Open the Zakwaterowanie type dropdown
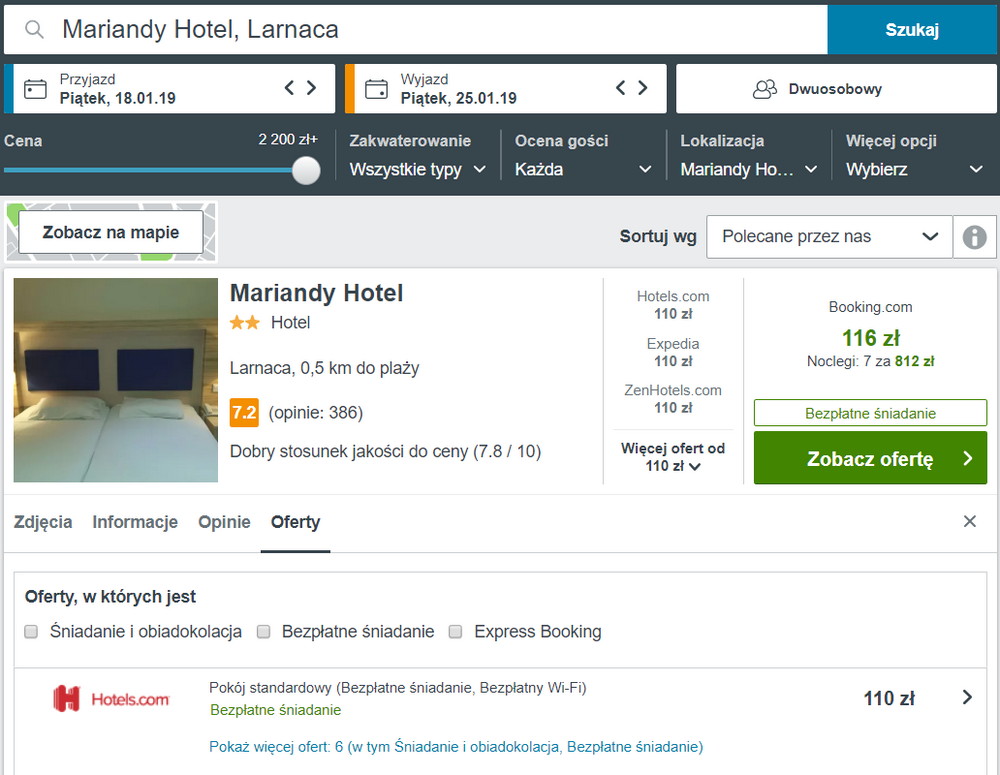This screenshot has width=1000, height=775. [418, 170]
